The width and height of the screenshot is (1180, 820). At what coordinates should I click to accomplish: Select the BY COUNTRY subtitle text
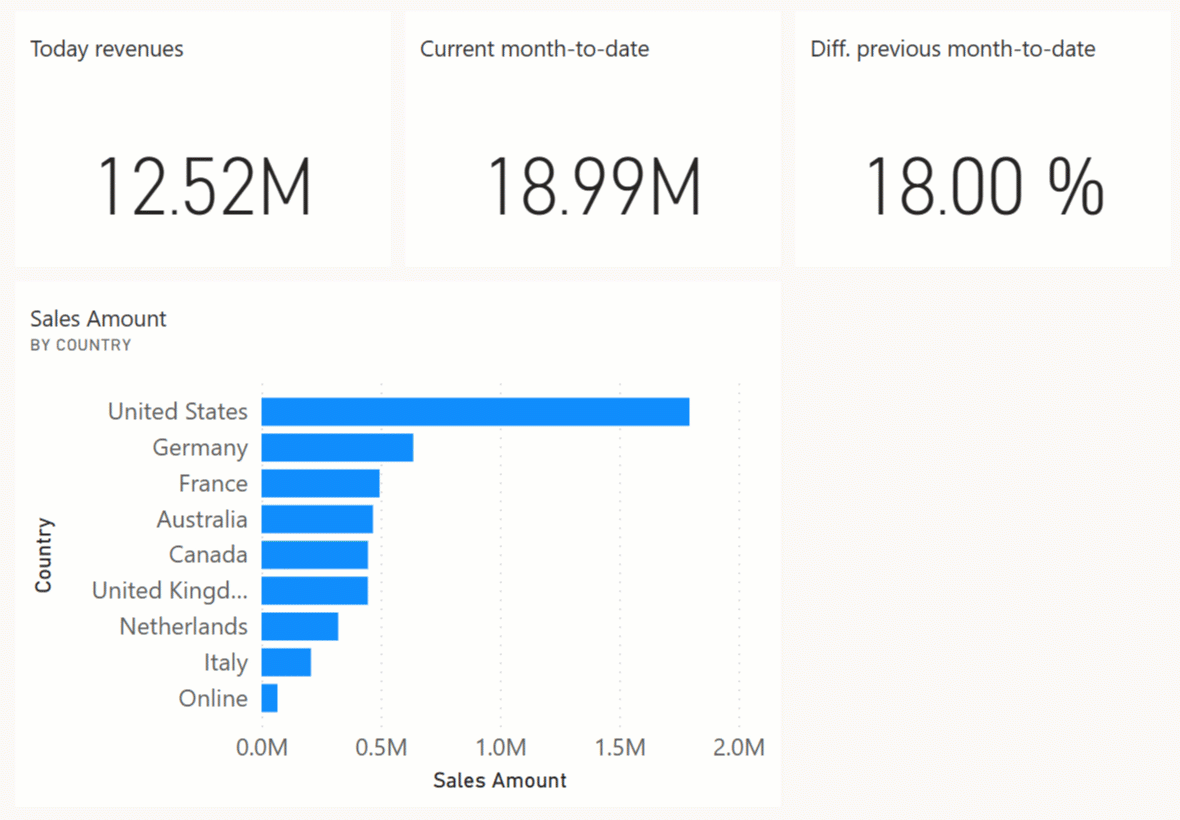click(x=81, y=345)
